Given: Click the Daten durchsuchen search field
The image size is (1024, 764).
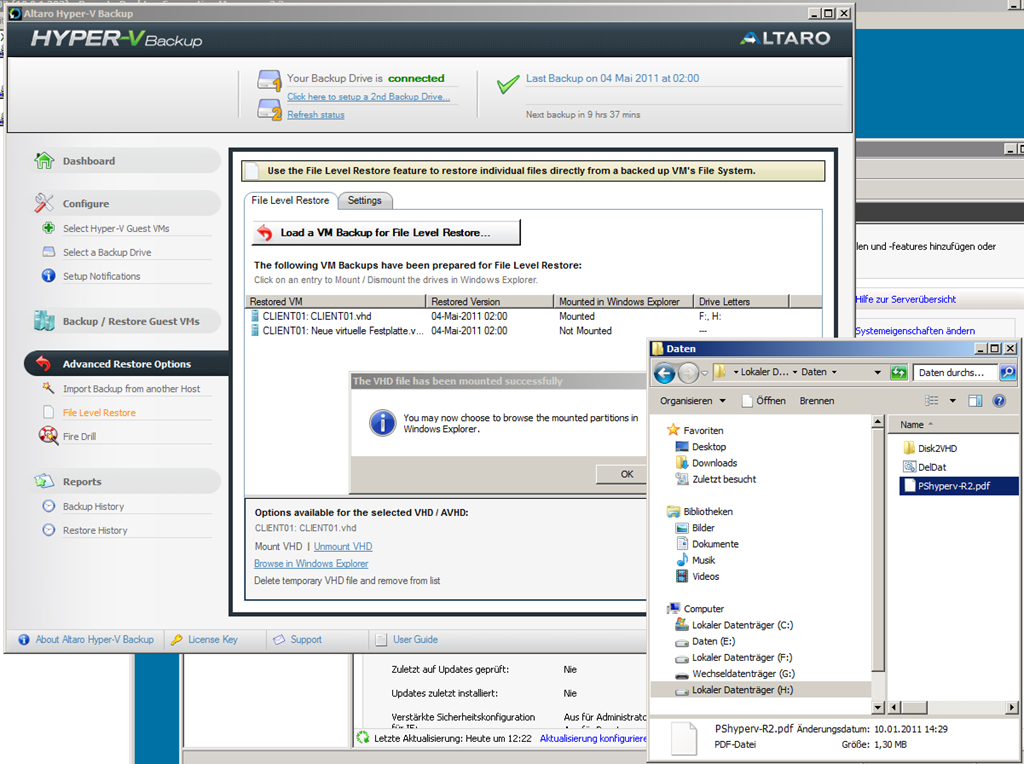Looking at the screenshot, I should point(955,373).
